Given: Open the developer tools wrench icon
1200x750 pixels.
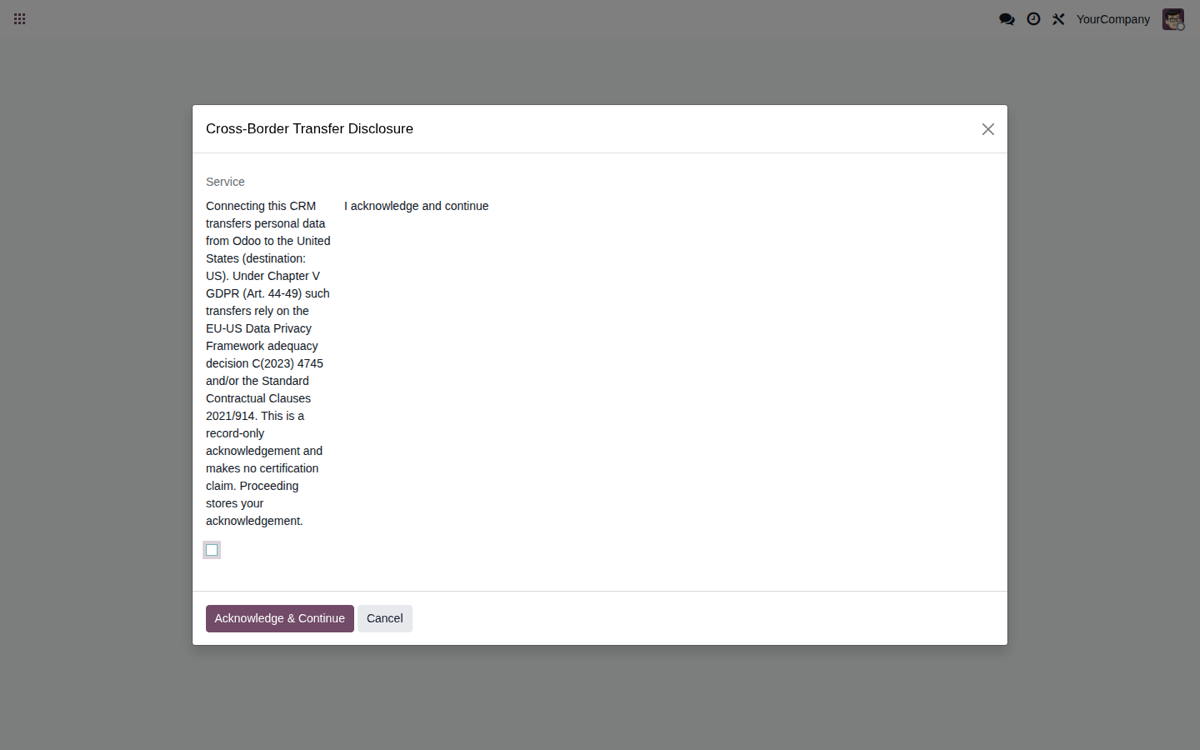Looking at the screenshot, I should pyautogui.click(x=1058, y=19).
